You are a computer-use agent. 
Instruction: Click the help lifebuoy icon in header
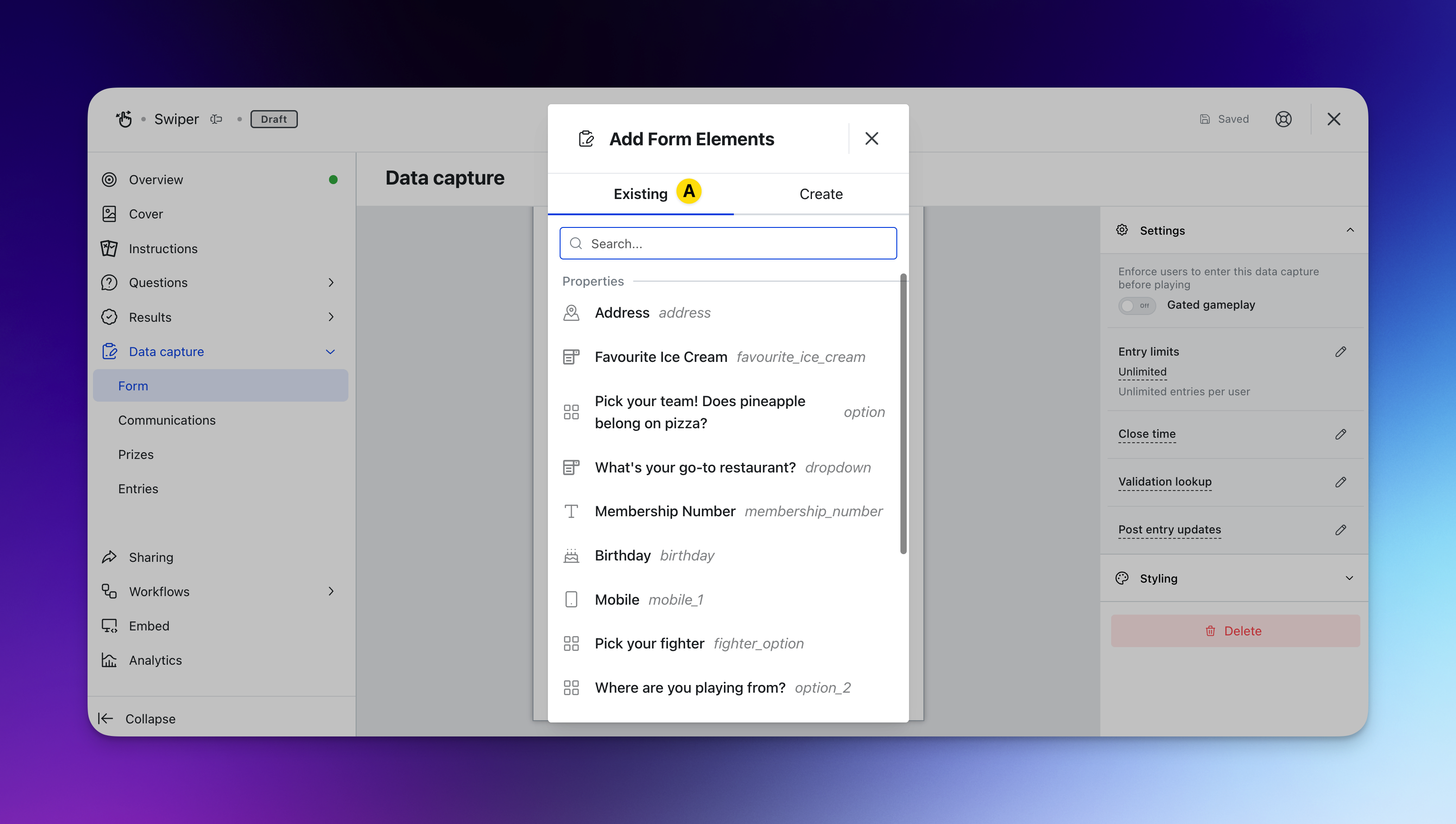point(1283,119)
